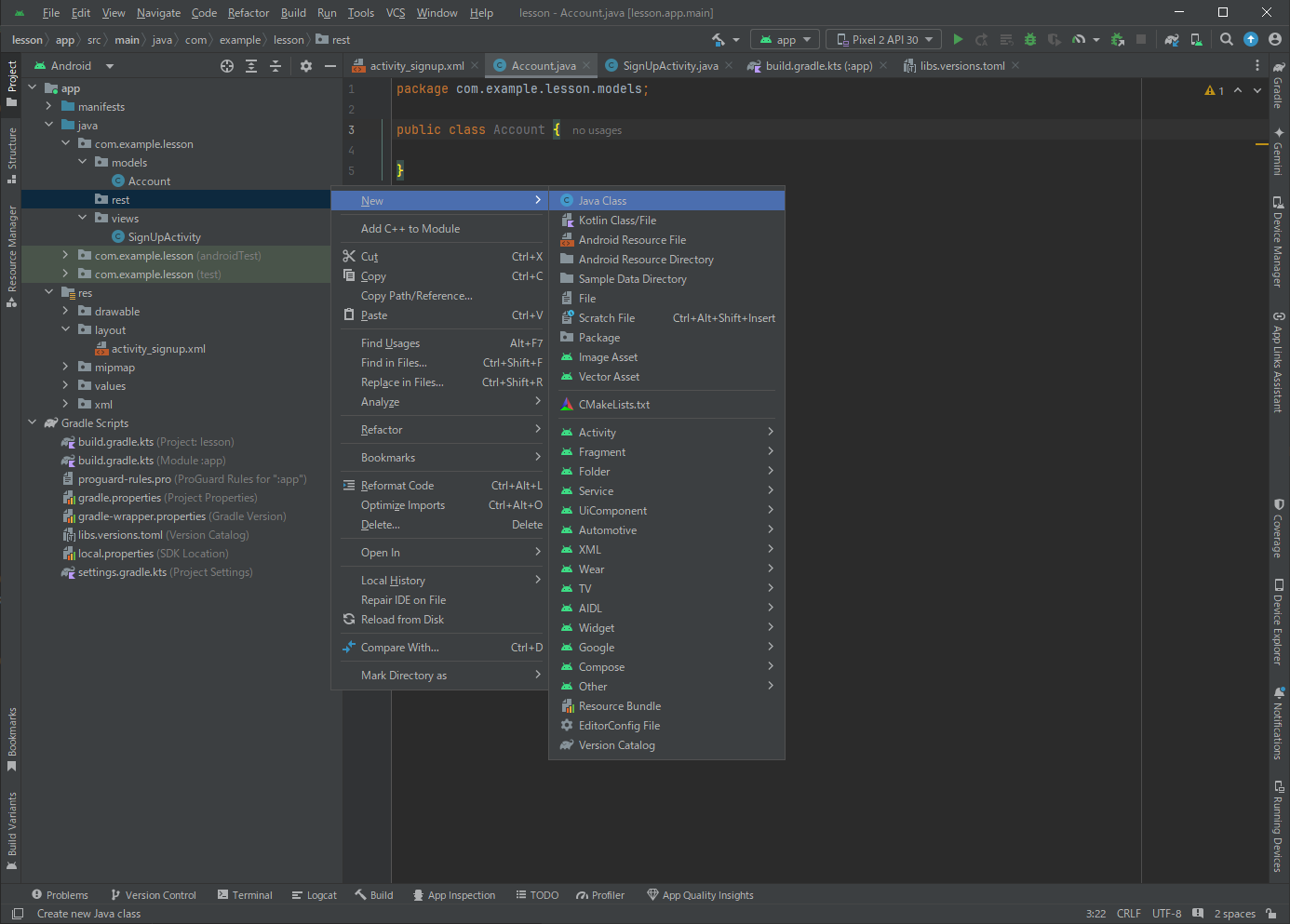The image size is (1290, 924).
Task: Select build.gradle.kts (Module :app) file
Action: tap(152, 461)
